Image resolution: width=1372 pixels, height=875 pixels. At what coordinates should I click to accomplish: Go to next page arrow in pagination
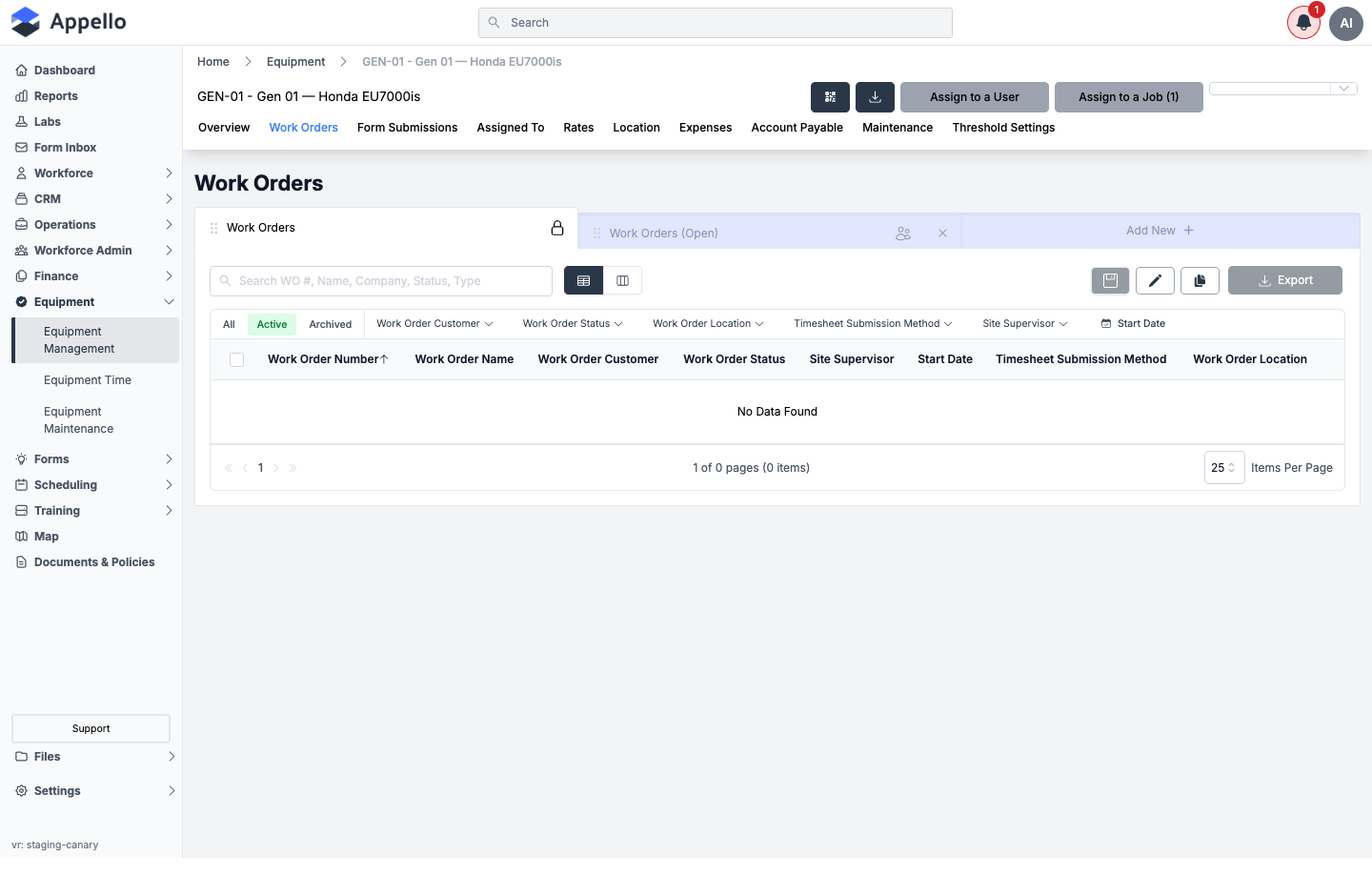pos(276,468)
